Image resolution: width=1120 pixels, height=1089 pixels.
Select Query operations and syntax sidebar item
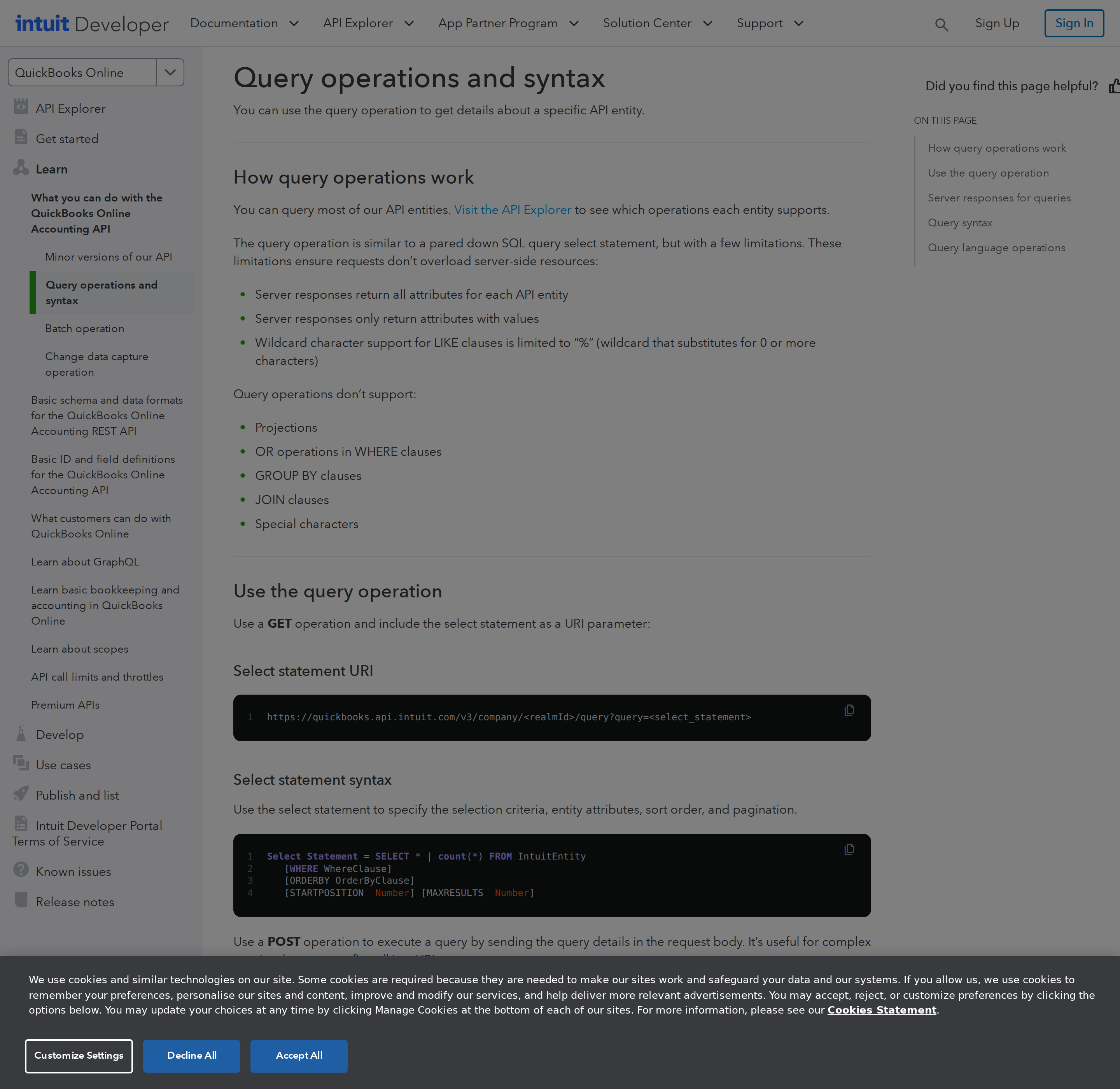pyautogui.click(x=112, y=292)
